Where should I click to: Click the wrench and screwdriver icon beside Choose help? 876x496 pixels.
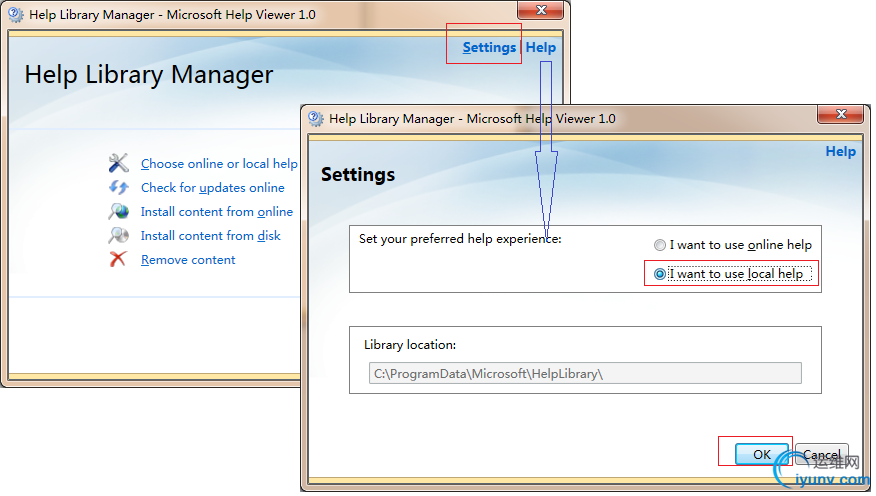pyautogui.click(x=118, y=163)
